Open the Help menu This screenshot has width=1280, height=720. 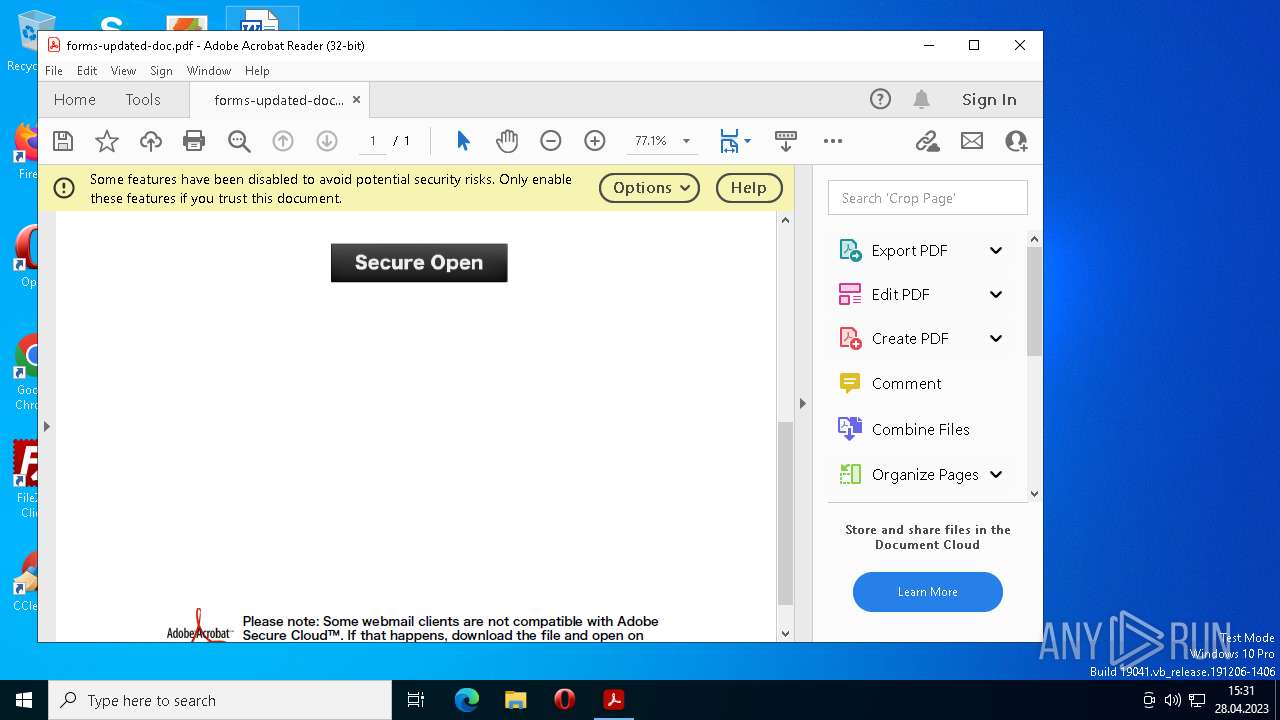click(257, 71)
